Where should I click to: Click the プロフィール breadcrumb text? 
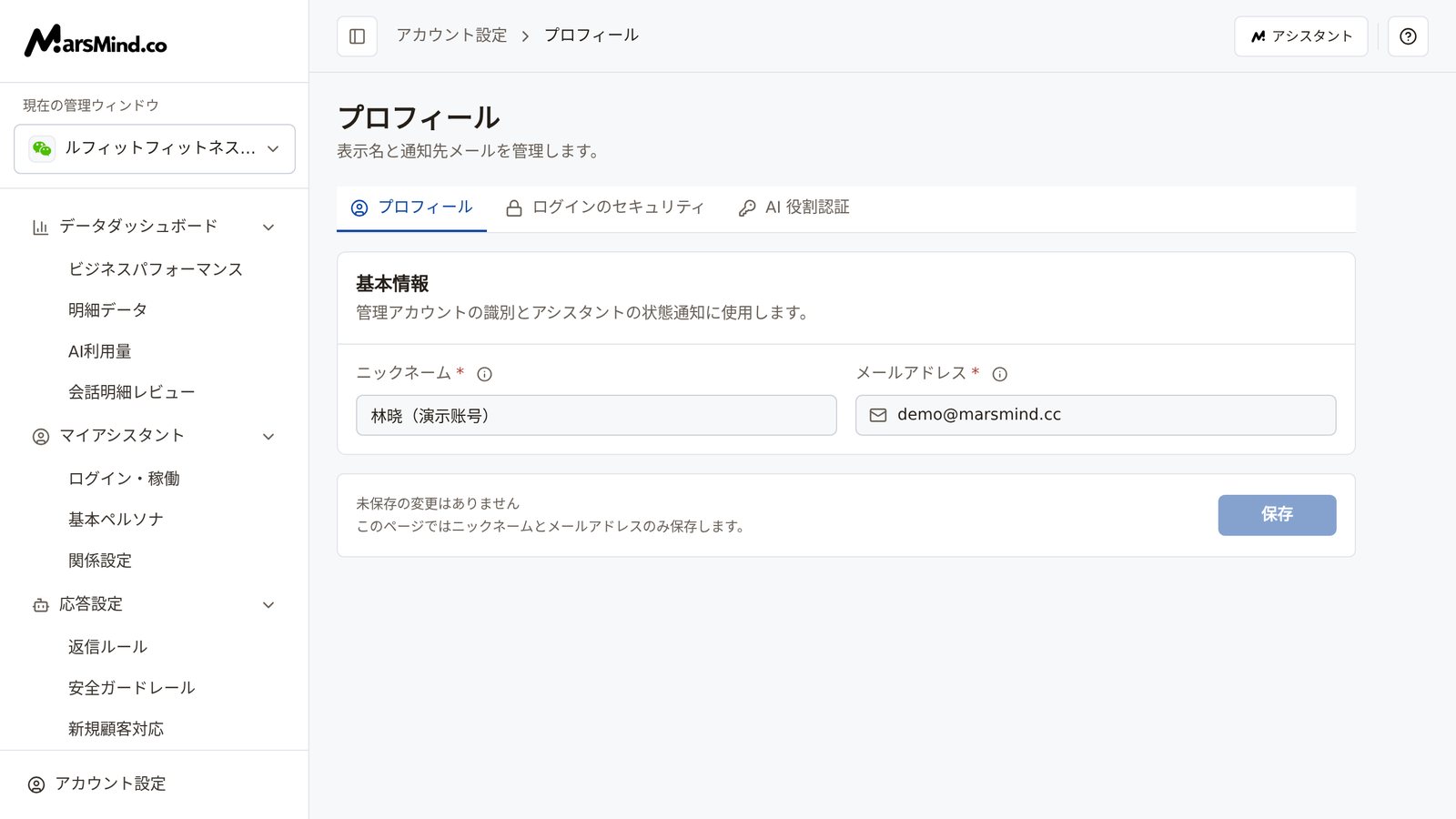click(x=591, y=35)
